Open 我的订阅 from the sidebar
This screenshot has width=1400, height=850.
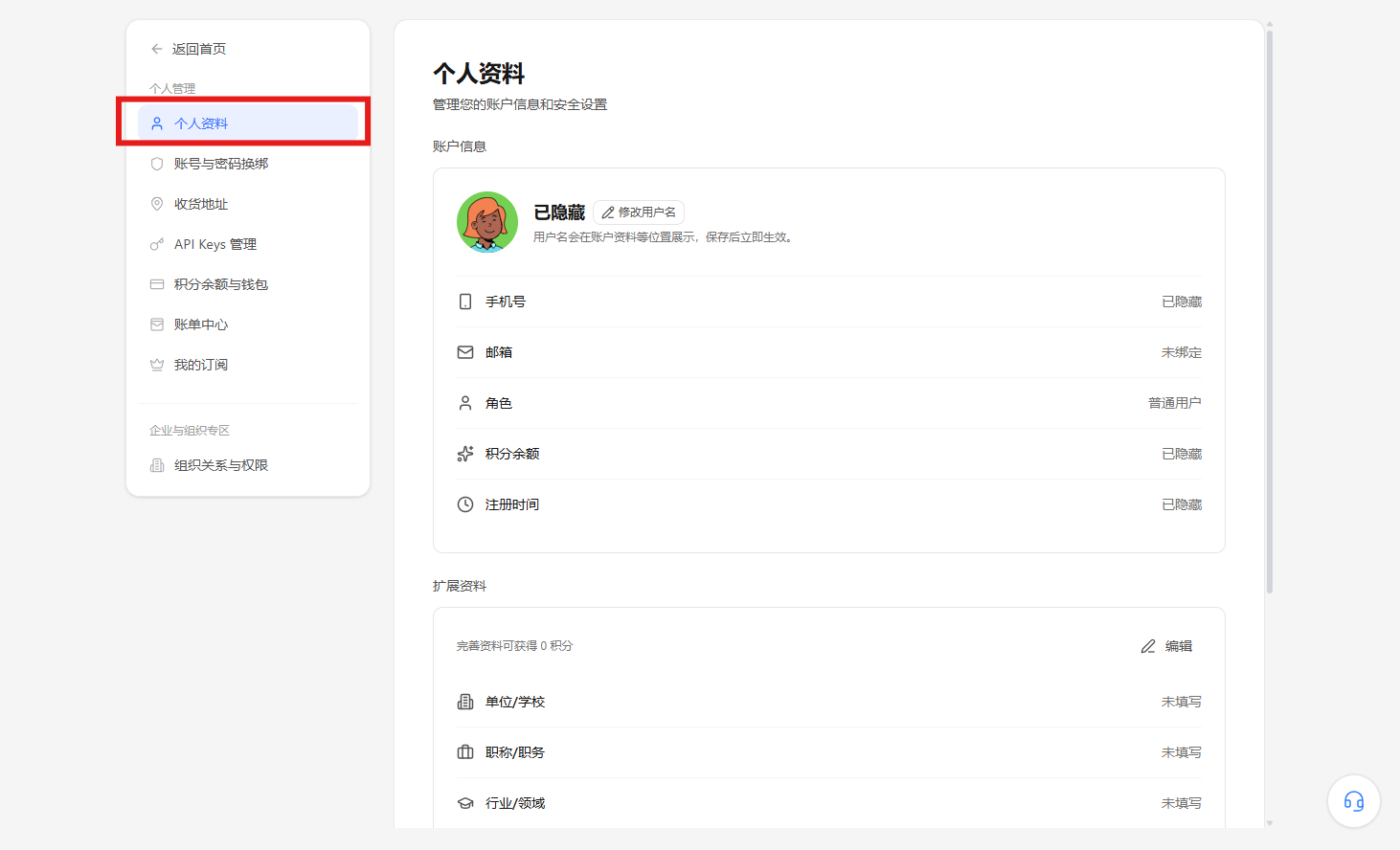point(248,365)
